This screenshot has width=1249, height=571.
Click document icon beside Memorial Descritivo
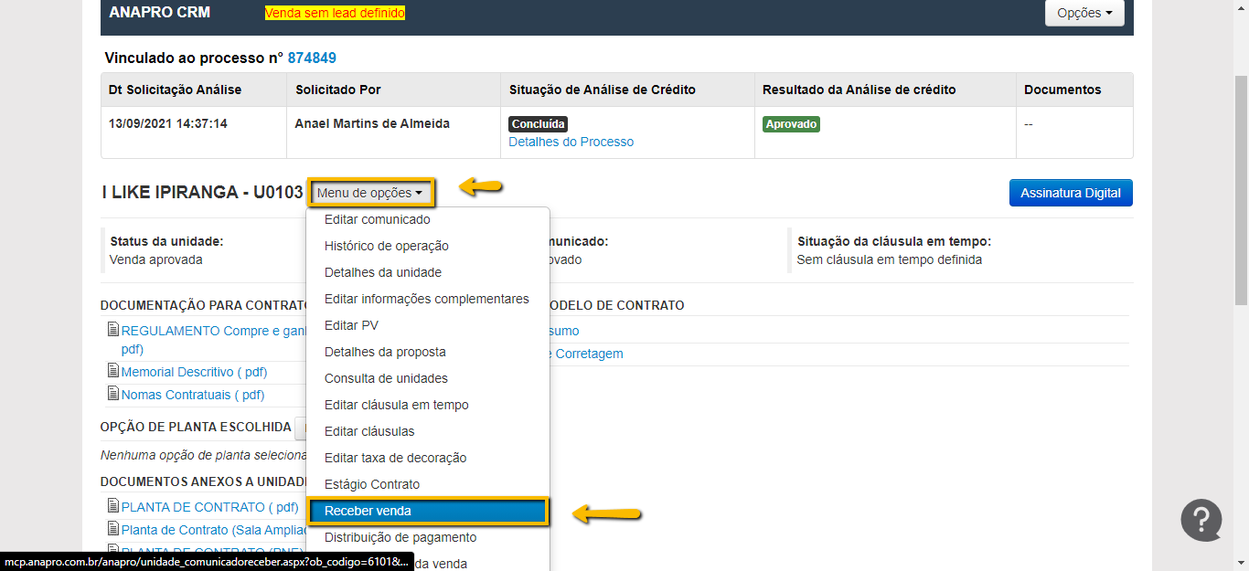(x=113, y=371)
